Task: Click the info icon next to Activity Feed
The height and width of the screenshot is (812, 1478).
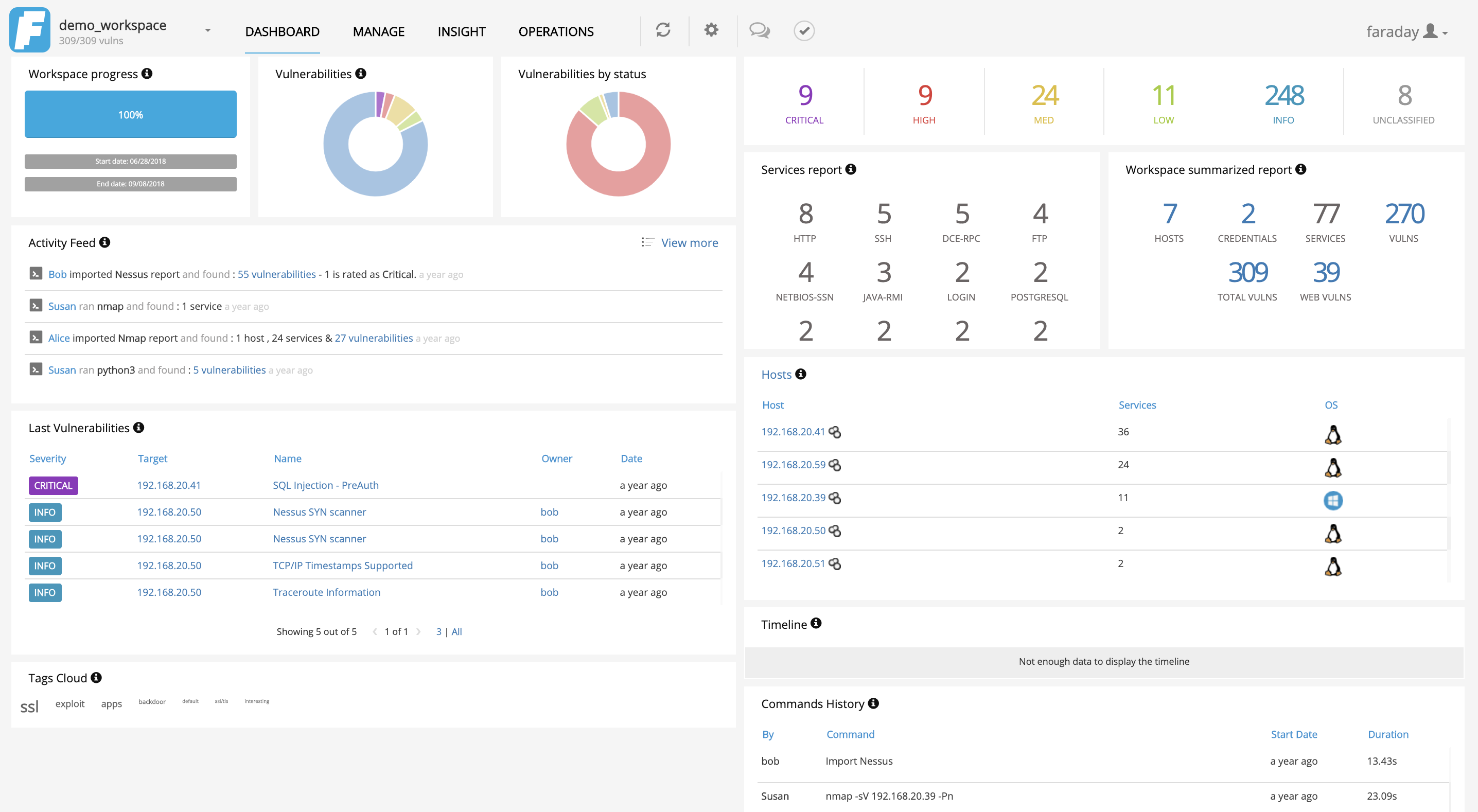Action: point(108,242)
